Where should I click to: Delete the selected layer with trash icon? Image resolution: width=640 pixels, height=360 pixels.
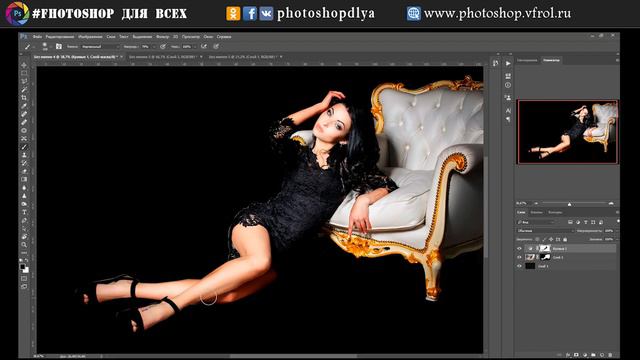[x=610, y=355]
